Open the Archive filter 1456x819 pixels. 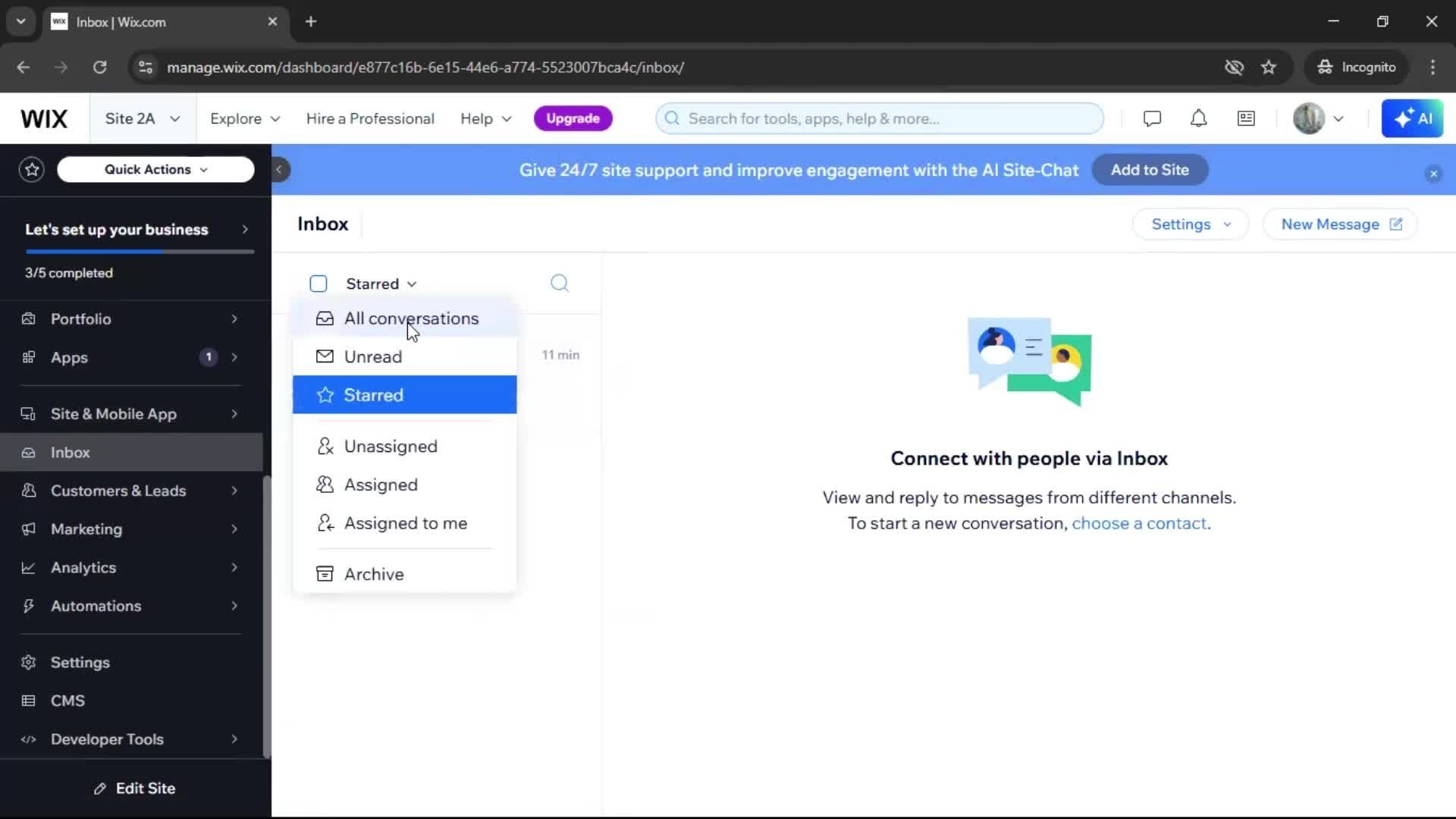coord(405,574)
